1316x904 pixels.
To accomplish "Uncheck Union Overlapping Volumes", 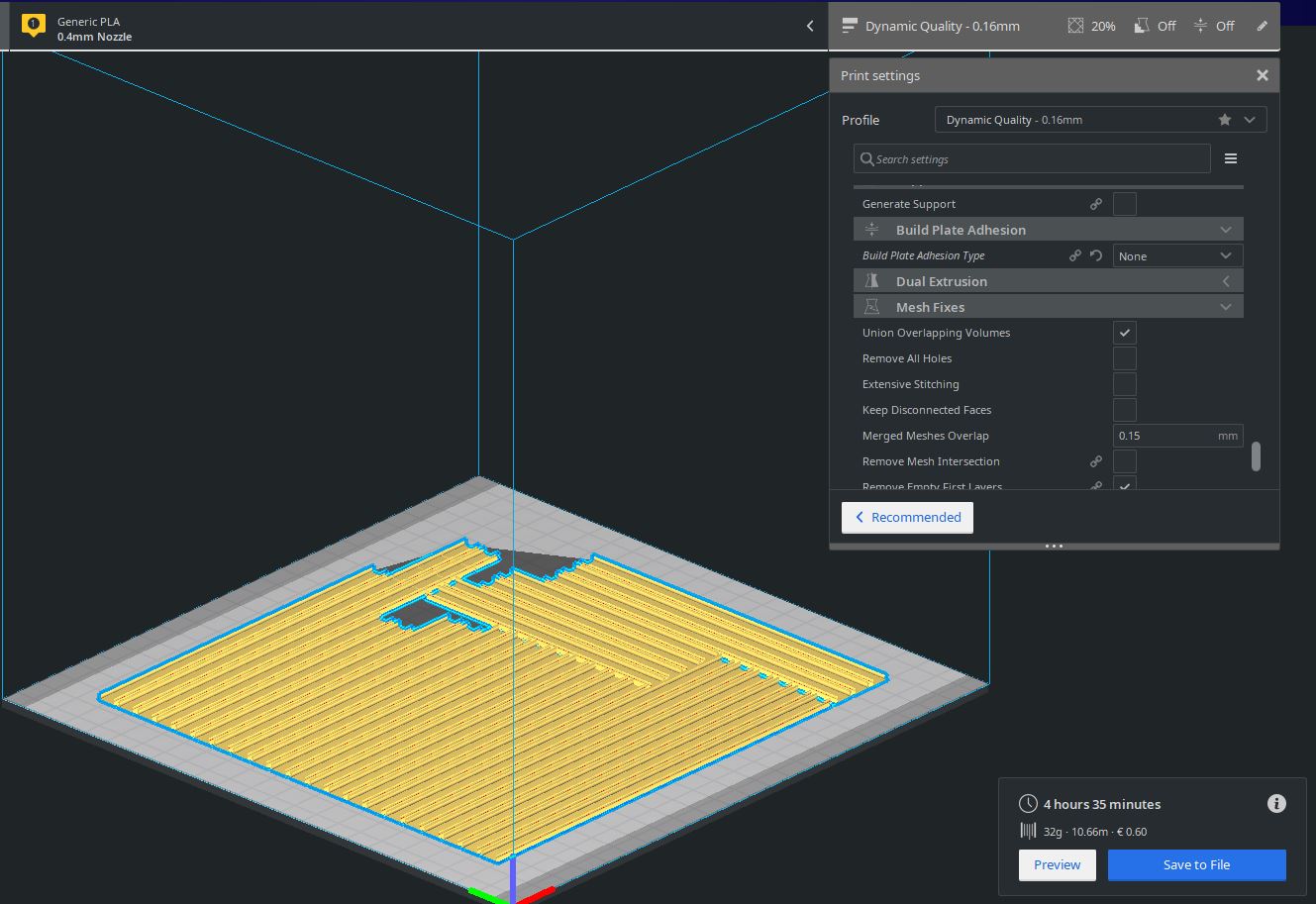I will [x=1125, y=333].
